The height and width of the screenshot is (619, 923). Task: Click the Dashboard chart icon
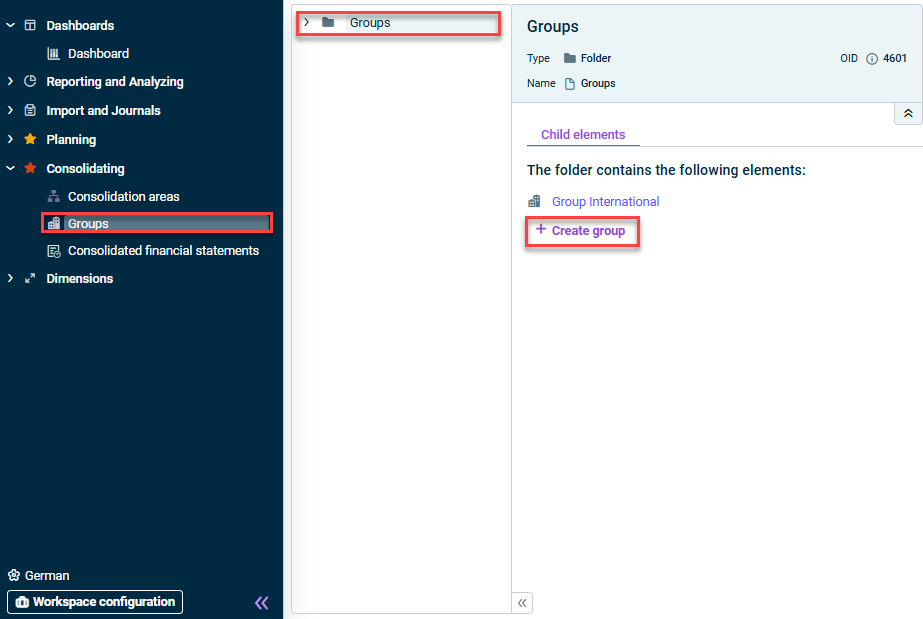(x=54, y=54)
